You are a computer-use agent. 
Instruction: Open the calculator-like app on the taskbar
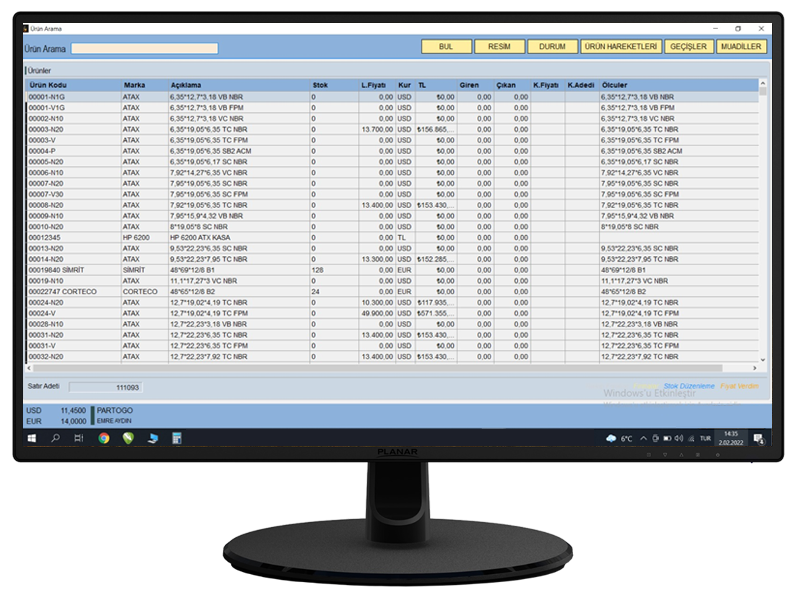177,438
